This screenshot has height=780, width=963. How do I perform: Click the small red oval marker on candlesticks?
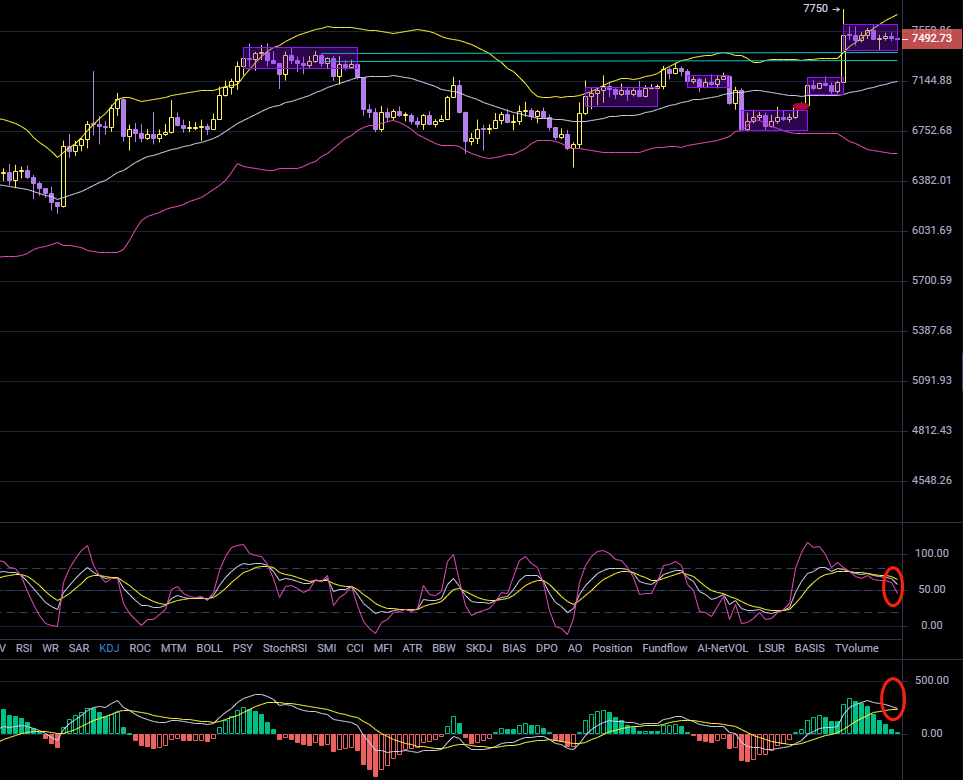click(800, 106)
